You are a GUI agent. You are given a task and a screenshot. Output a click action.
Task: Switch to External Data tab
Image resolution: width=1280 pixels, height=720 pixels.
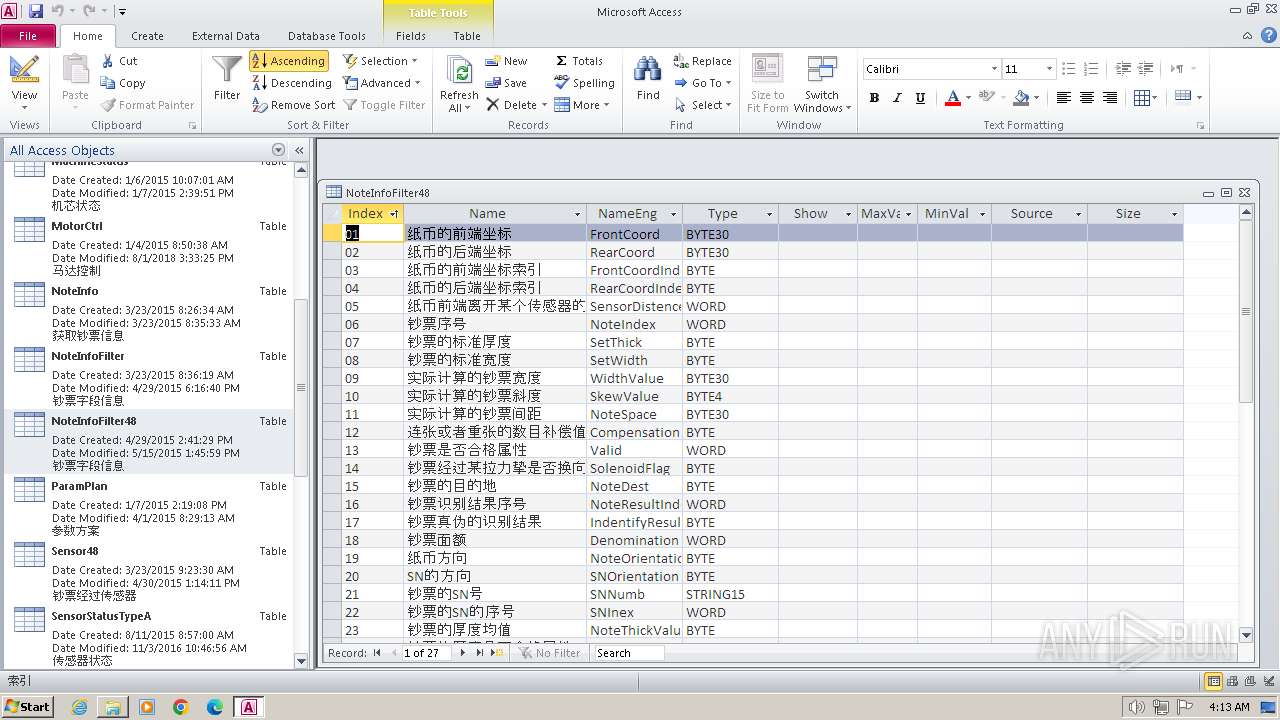pyautogui.click(x=226, y=36)
